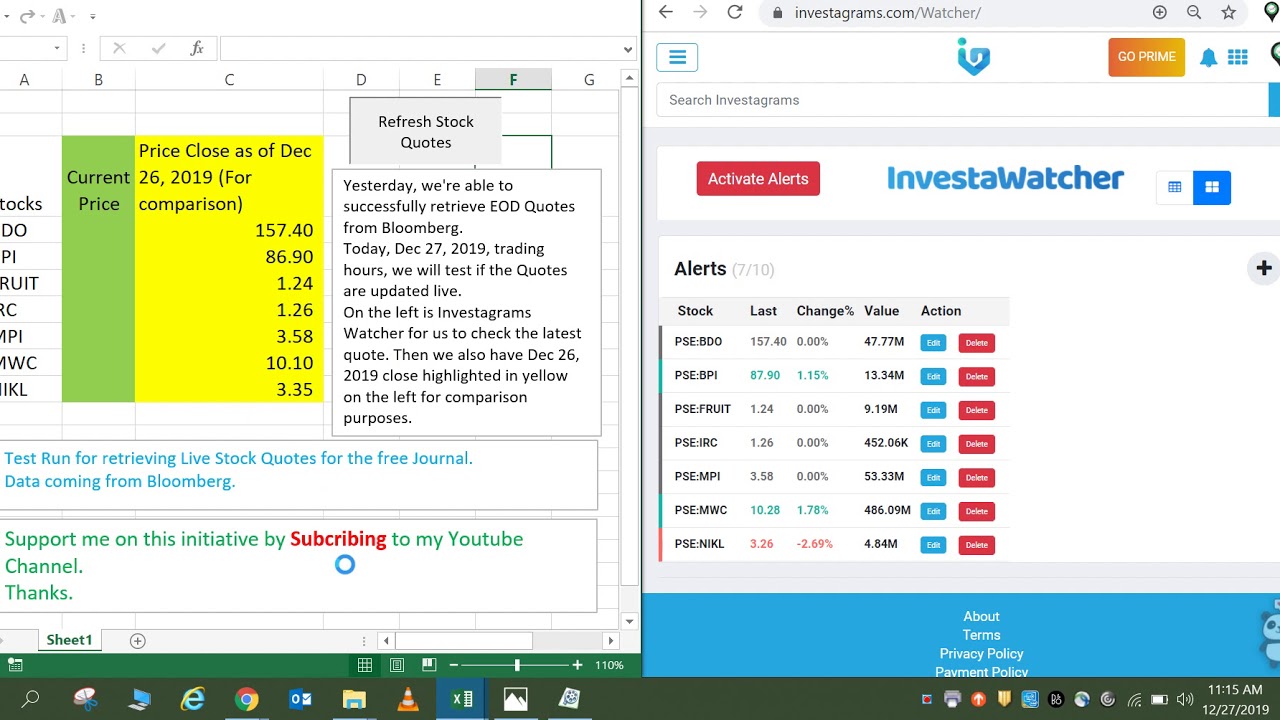Expand the Name Box dropdown arrow
The height and width of the screenshot is (720, 1280).
57,48
